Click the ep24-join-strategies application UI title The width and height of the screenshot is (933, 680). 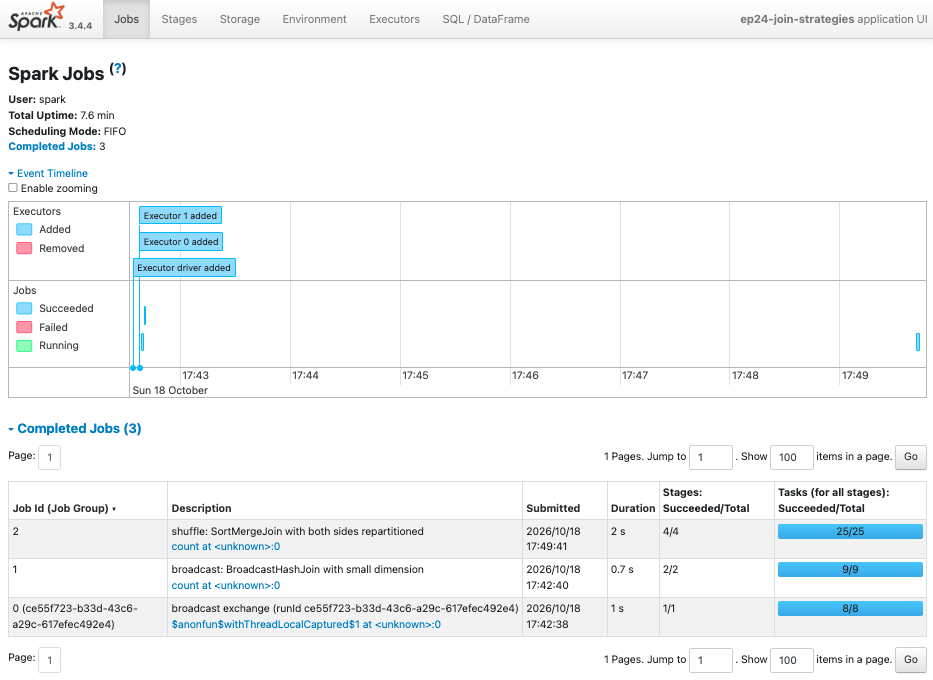click(x=833, y=19)
